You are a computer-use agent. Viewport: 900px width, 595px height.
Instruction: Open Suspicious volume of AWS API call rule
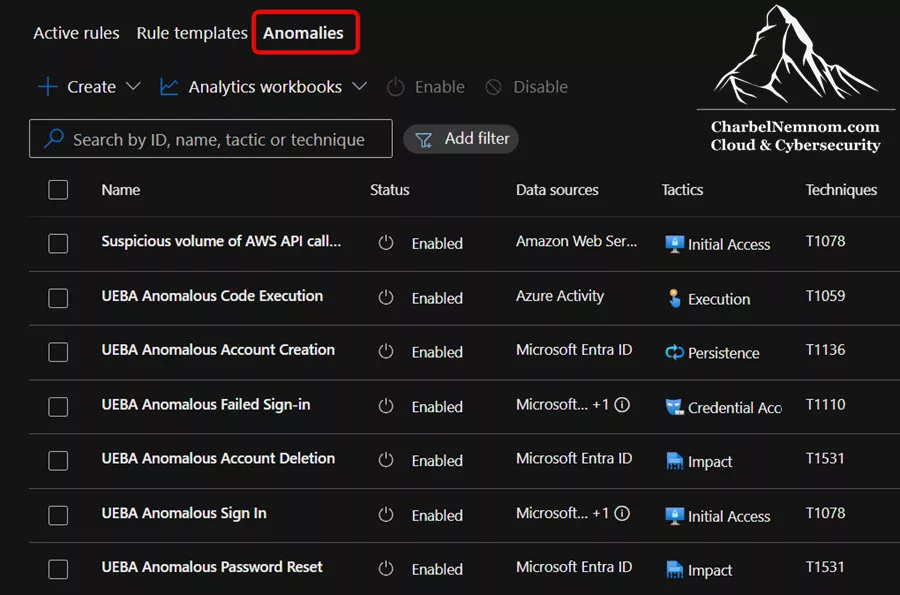[221, 242]
